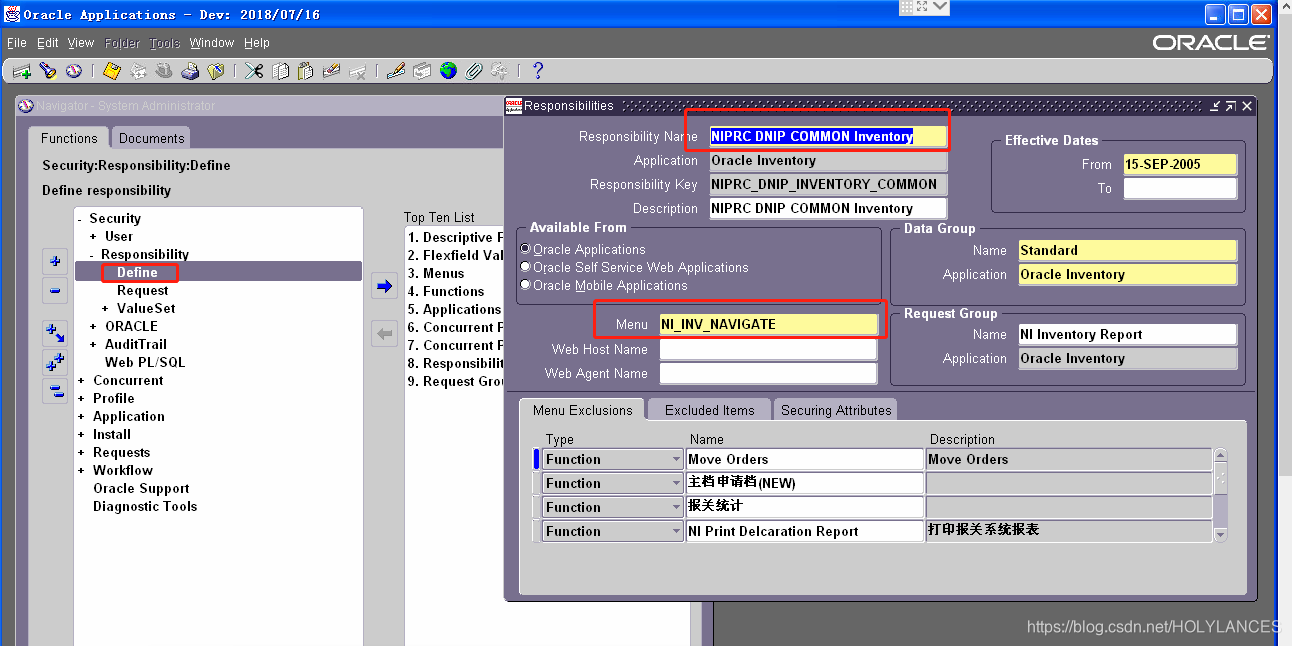This screenshot has width=1292, height=646.
Task: Click the Expand All Children button
Action: tap(55, 332)
